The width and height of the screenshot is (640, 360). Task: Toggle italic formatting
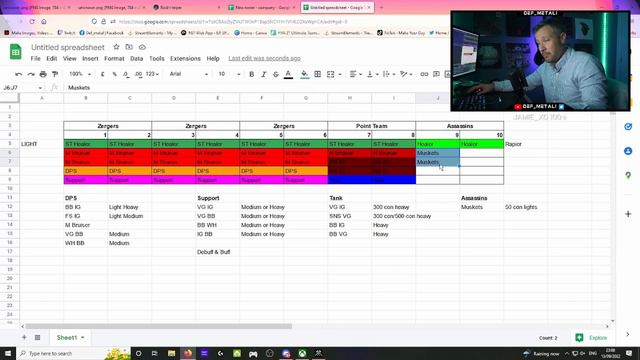click(264, 74)
